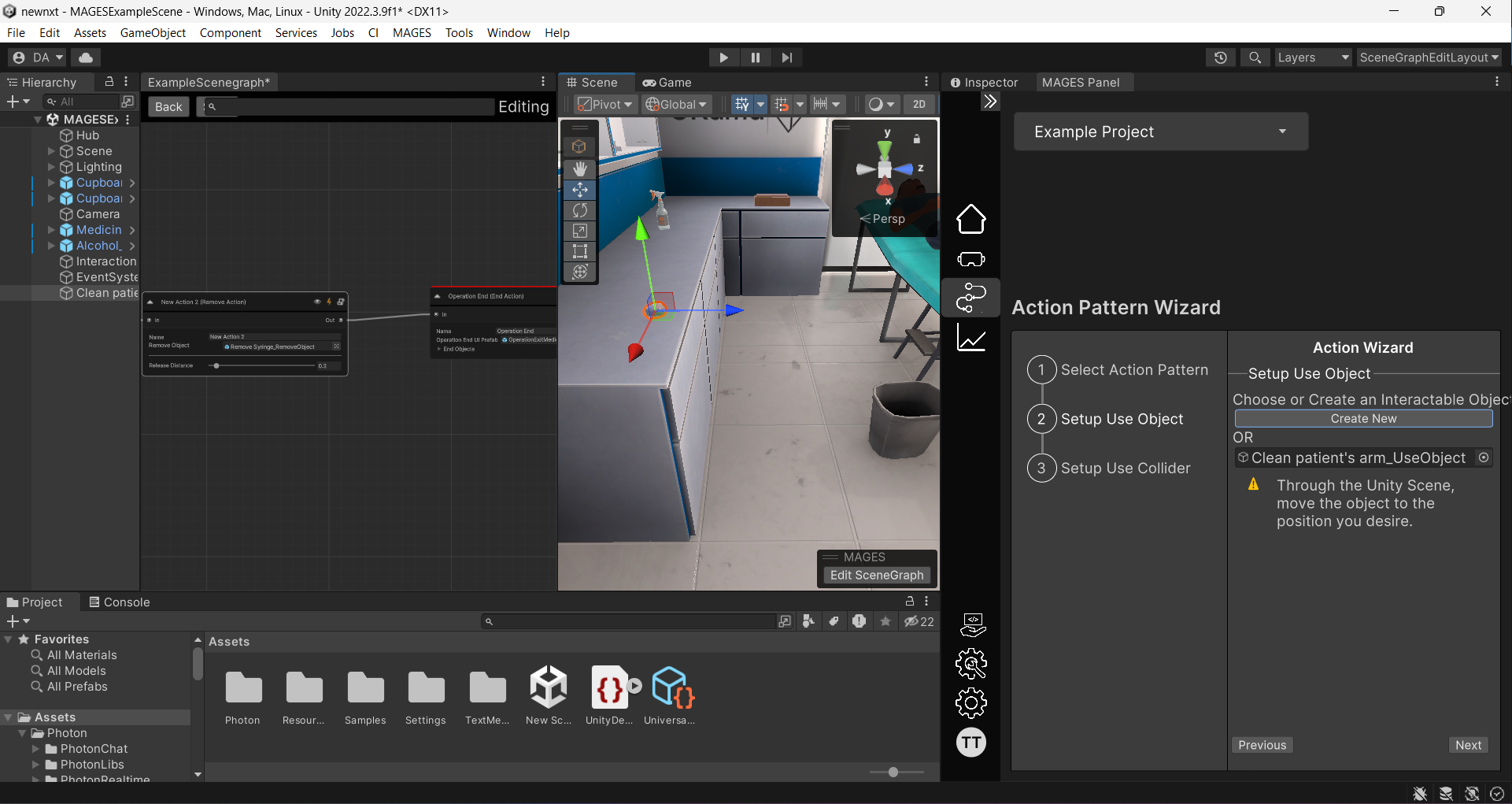1512x804 pixels.
Task: Click the object picker next to Clean patient's arm_UseObject
Action: point(1484,458)
